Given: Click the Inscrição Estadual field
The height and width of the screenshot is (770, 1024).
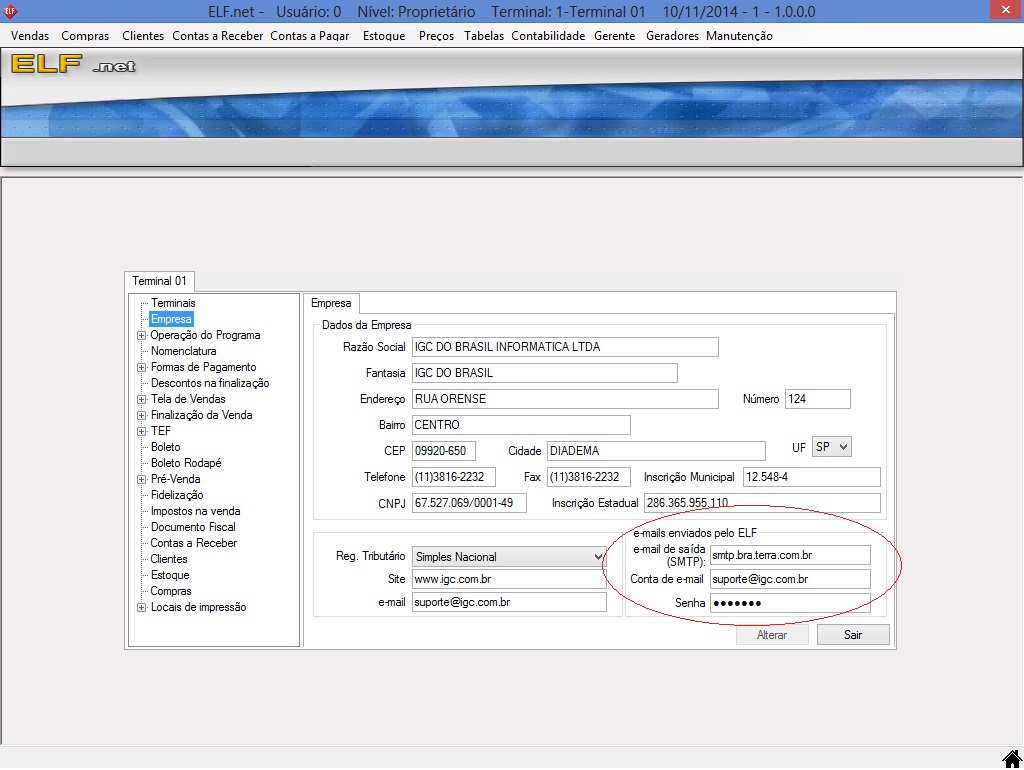Looking at the screenshot, I should coord(762,503).
